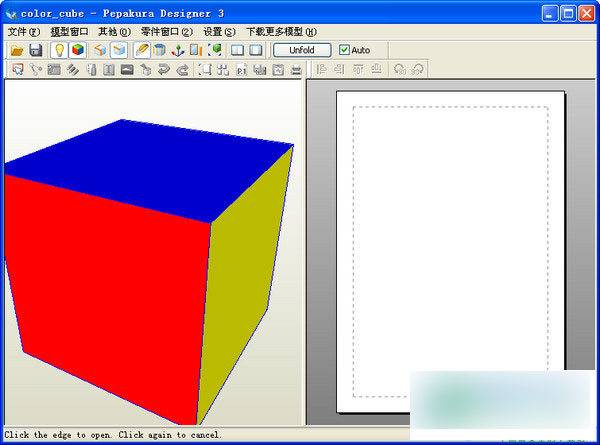Click the edge between red and yellow faces
The width and height of the screenshot is (600, 445).
[x=204, y=323]
